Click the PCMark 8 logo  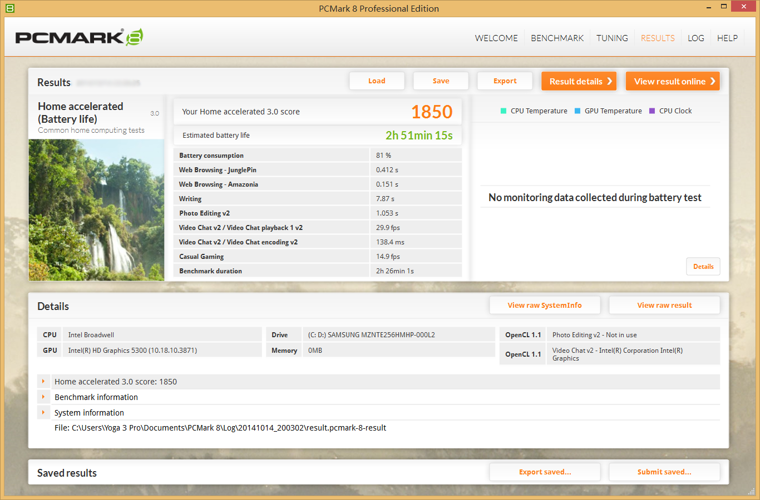point(79,38)
